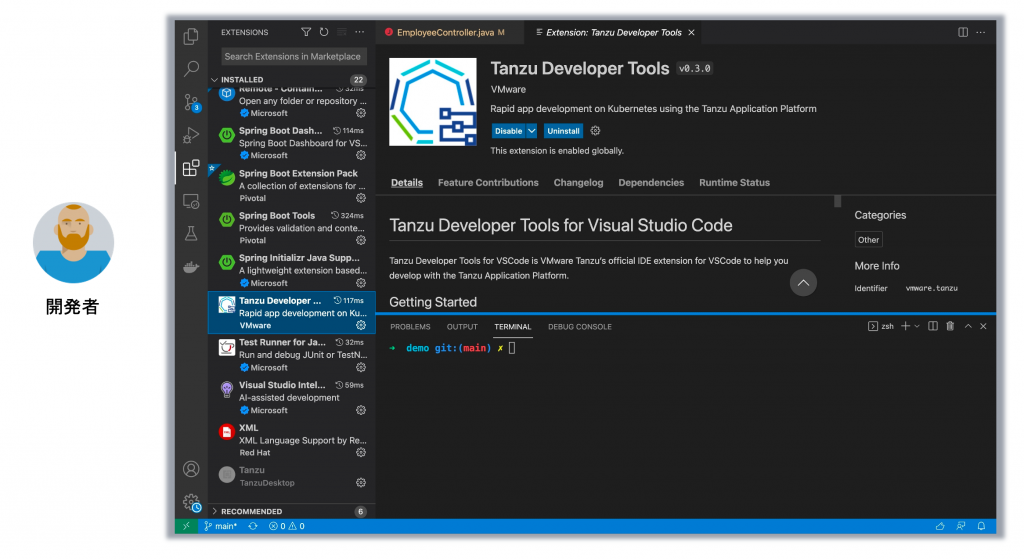Screen dimensions: 1024x559
Task: Open Source Control view with badge
Action: [190, 102]
